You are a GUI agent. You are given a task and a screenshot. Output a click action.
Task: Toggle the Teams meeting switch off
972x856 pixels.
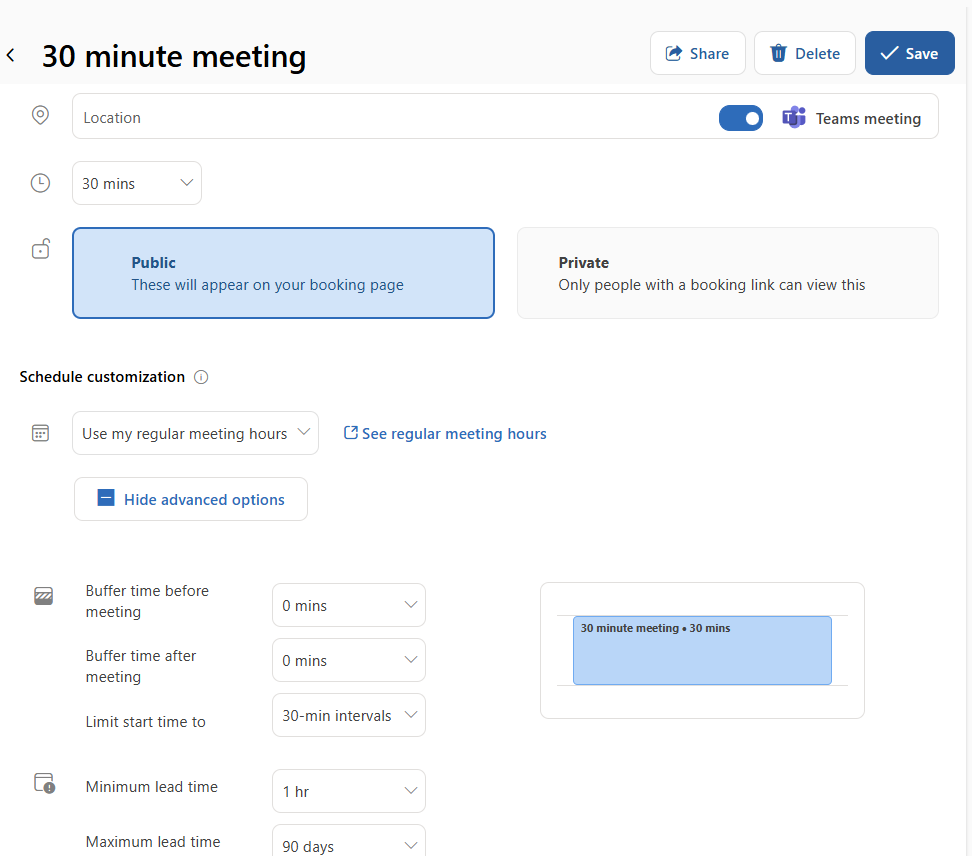(x=741, y=118)
